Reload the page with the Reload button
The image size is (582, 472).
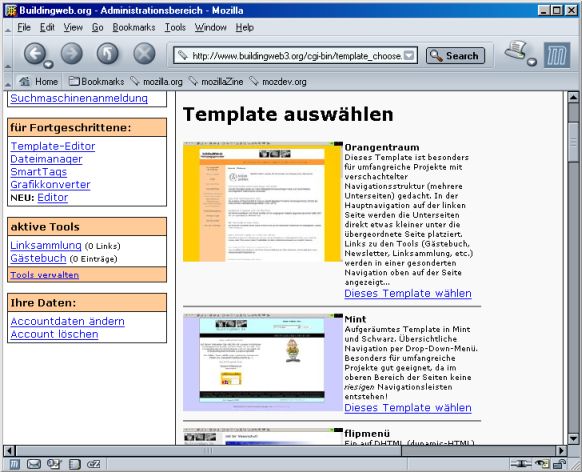tap(108, 53)
